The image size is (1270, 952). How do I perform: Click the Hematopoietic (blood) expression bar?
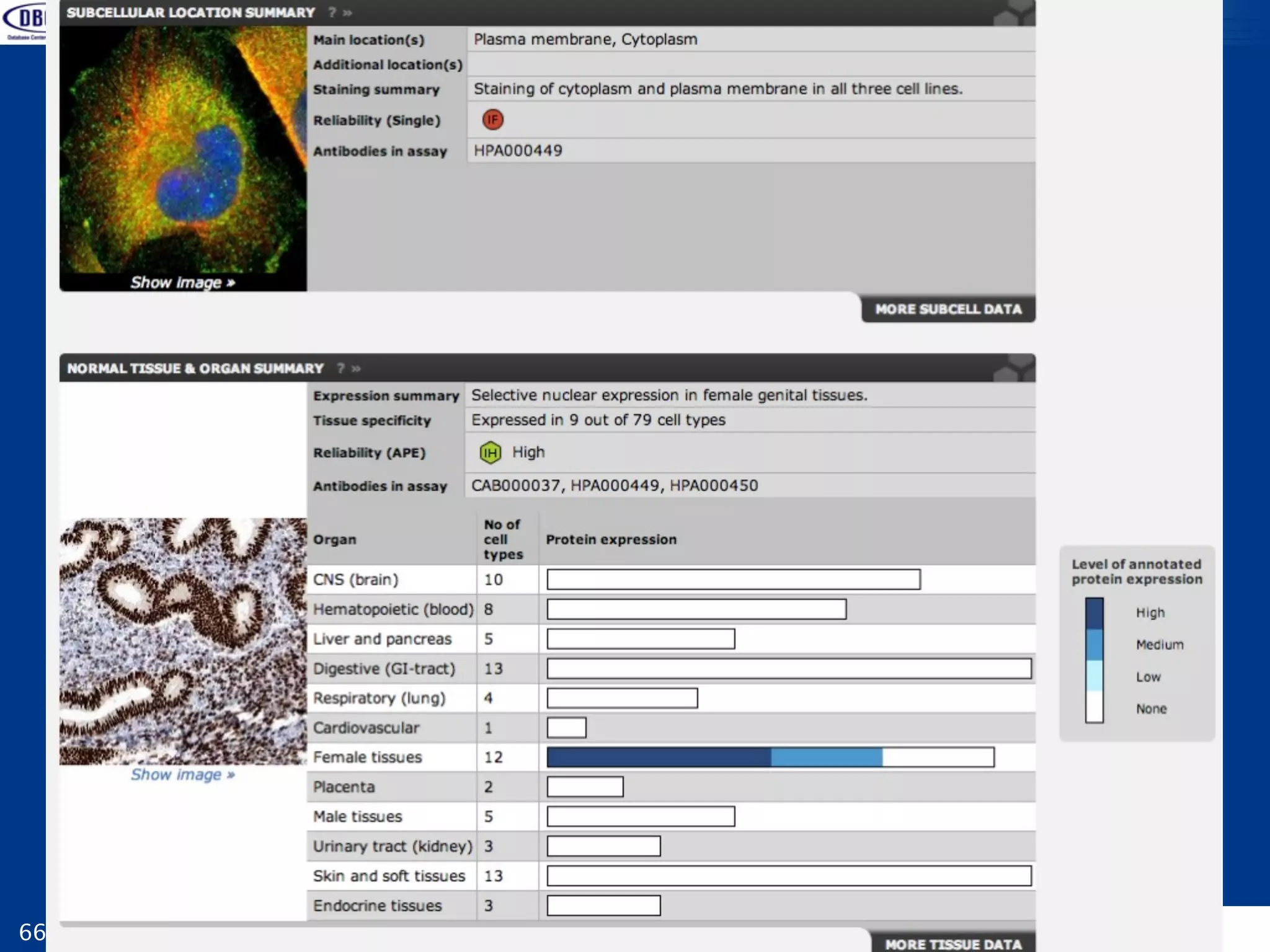click(696, 609)
